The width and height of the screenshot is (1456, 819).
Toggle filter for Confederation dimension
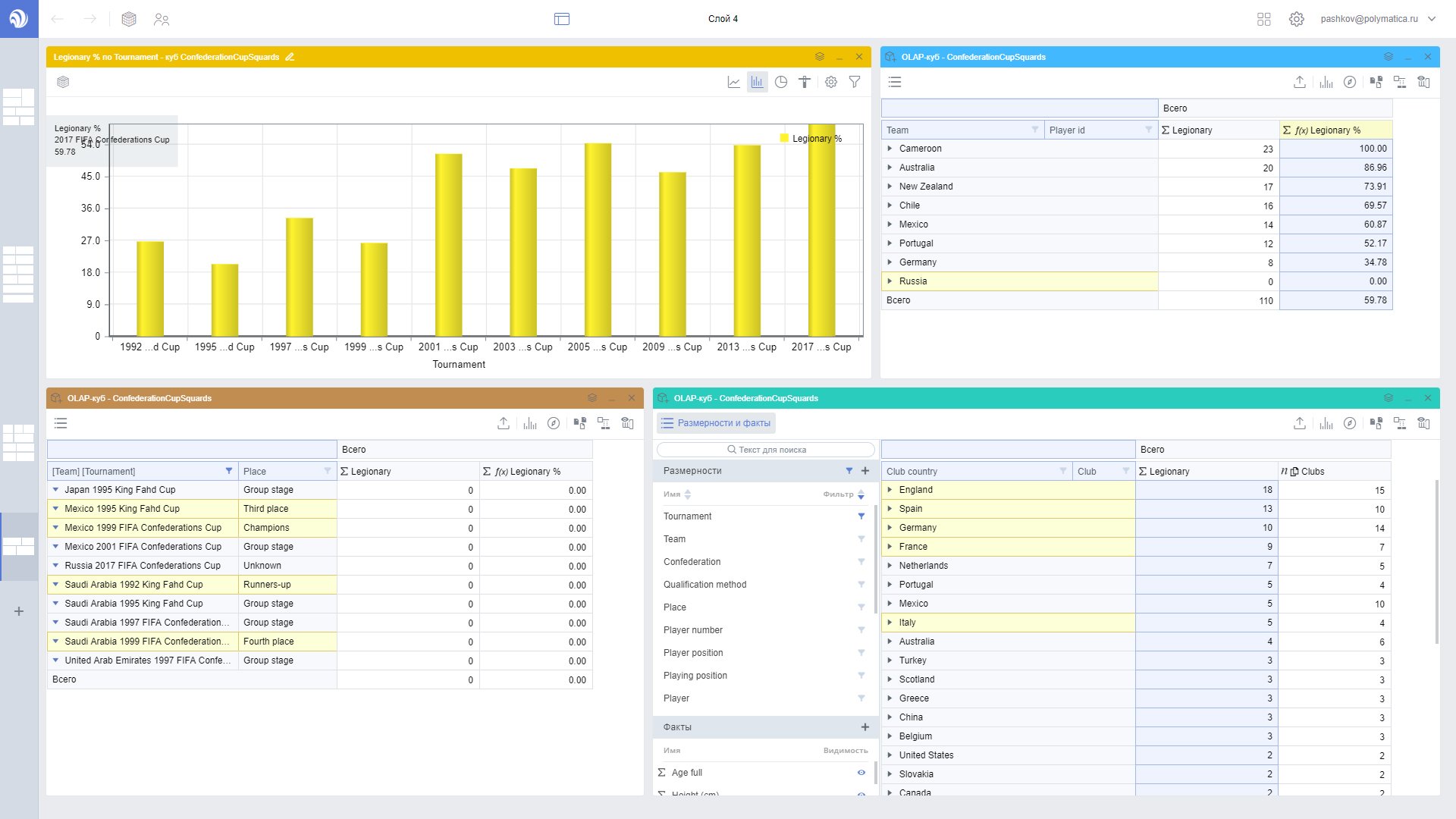click(861, 562)
